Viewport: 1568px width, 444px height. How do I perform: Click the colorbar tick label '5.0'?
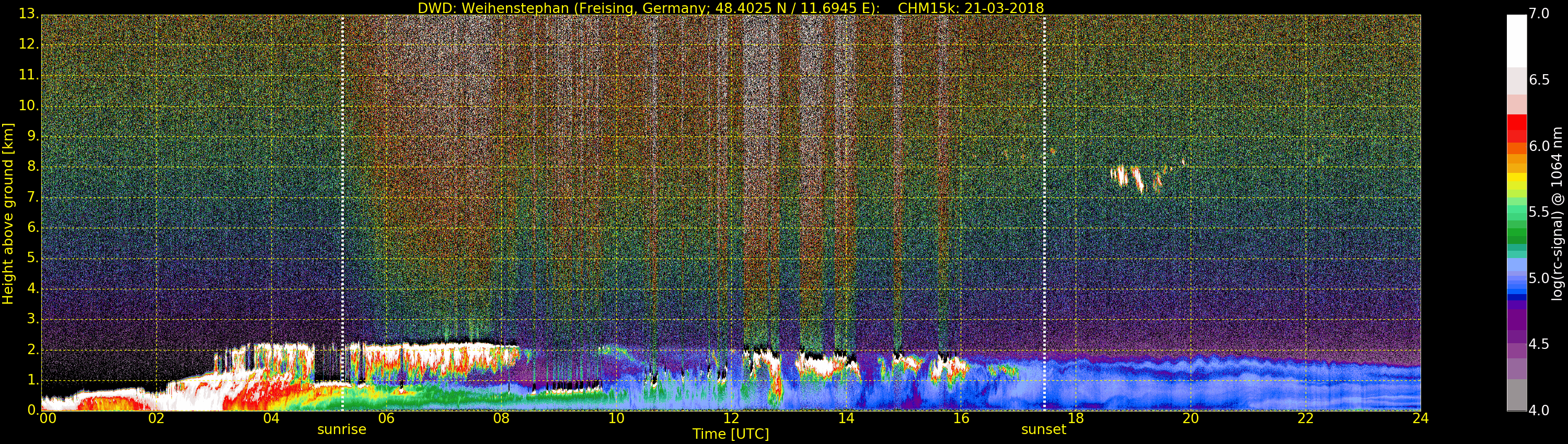(1539, 278)
